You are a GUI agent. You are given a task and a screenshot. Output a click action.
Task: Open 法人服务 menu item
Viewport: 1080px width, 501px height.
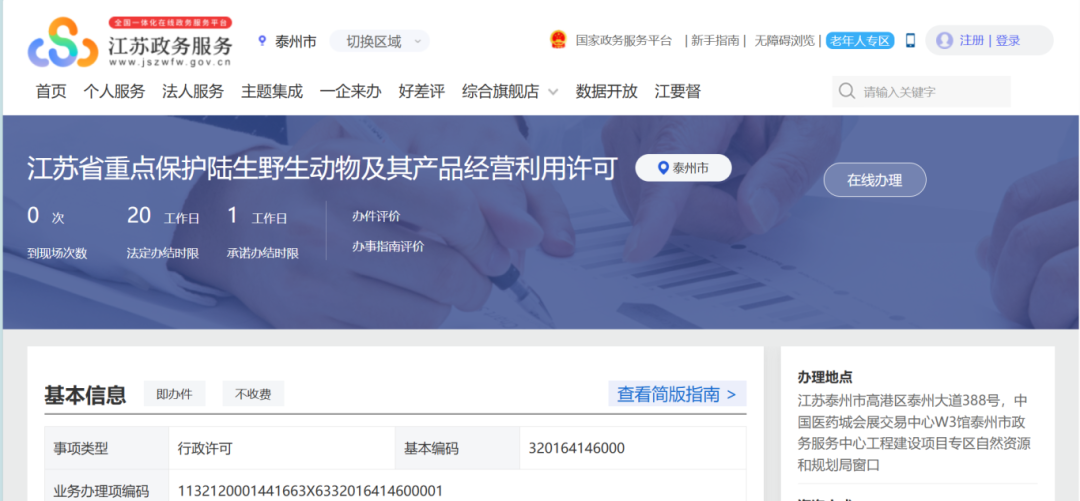pyautogui.click(x=193, y=92)
